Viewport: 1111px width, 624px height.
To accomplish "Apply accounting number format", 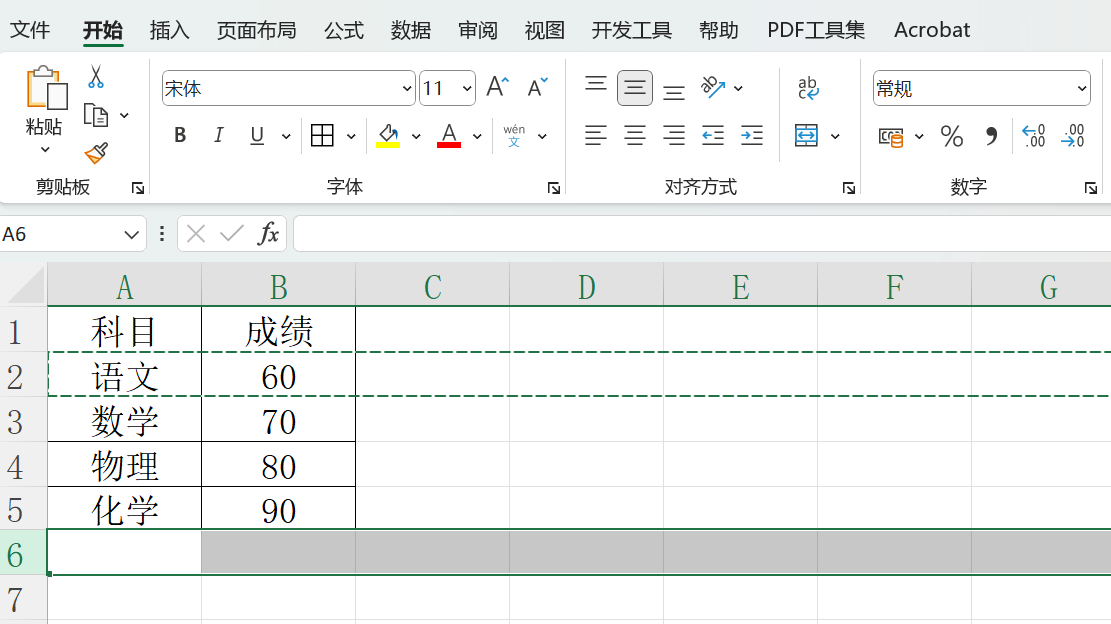I will tap(891, 136).
